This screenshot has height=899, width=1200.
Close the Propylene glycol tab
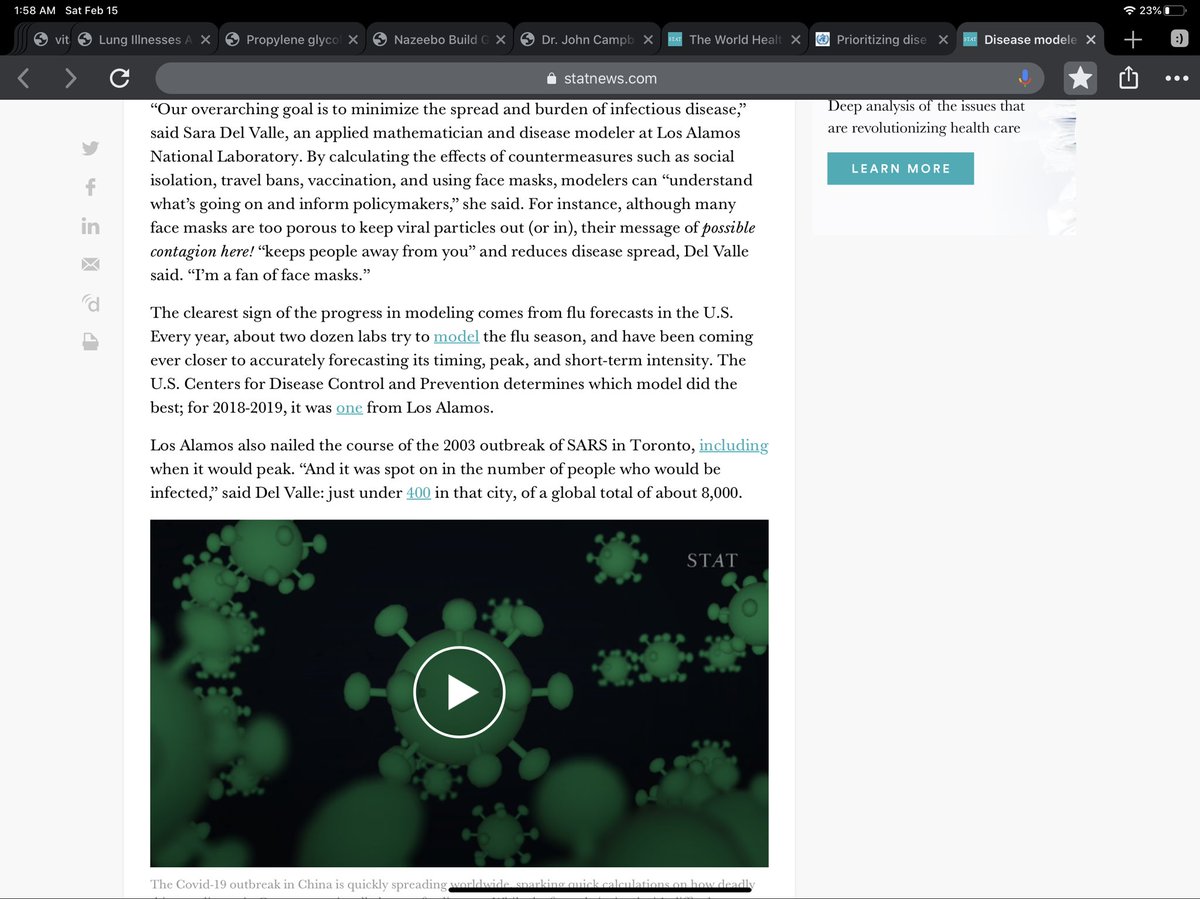tap(353, 40)
